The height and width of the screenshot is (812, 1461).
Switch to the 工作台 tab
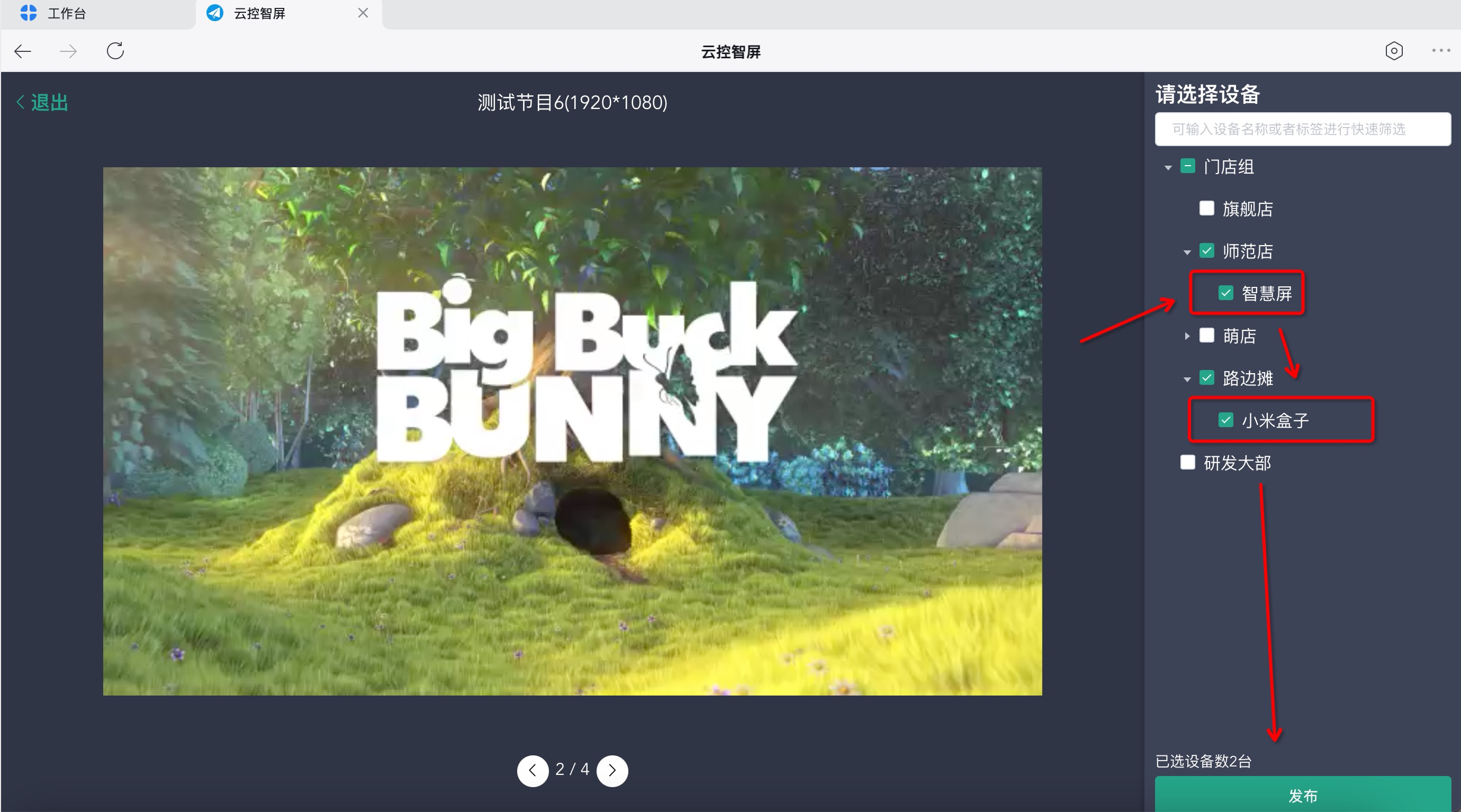click(x=97, y=14)
